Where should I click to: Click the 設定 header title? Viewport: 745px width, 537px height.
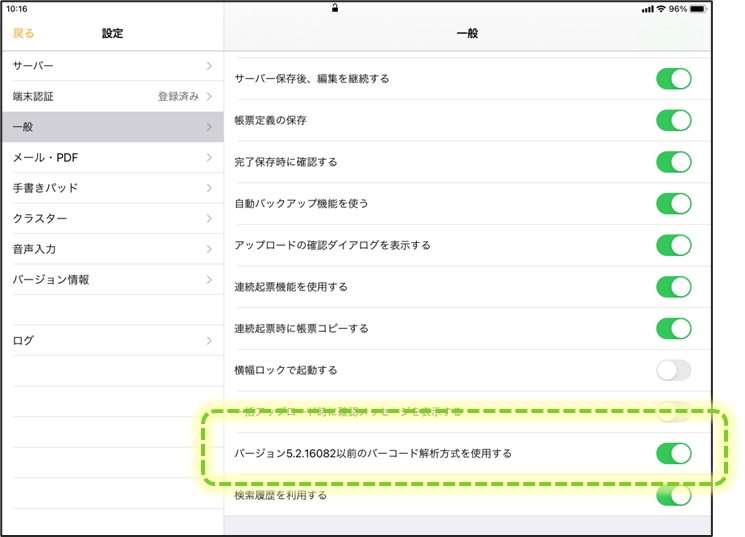(113, 33)
